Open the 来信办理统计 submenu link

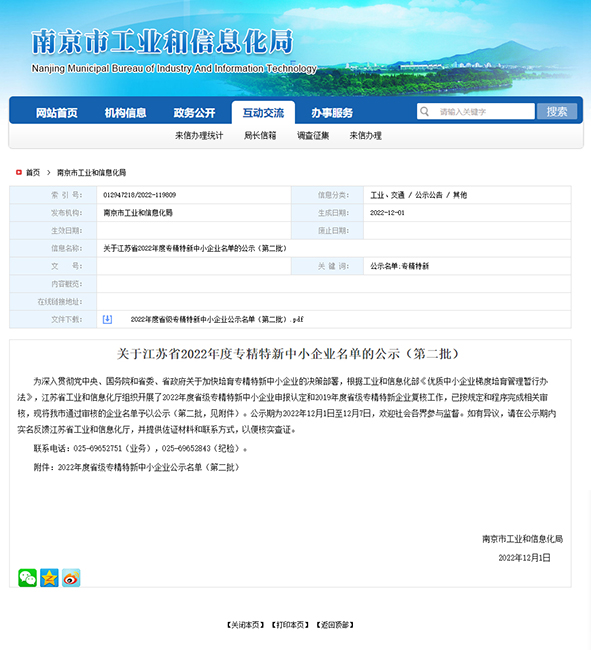pos(199,136)
